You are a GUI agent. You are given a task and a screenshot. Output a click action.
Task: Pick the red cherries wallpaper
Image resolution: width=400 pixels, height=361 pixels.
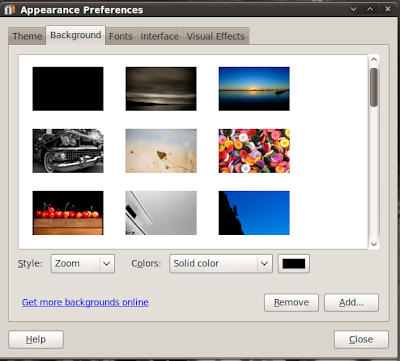tap(68, 213)
